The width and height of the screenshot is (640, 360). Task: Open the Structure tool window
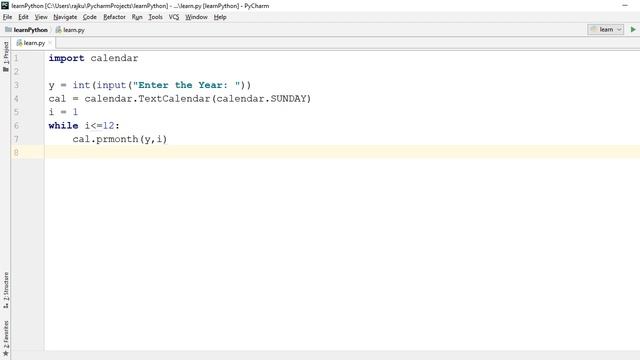pos(6,290)
